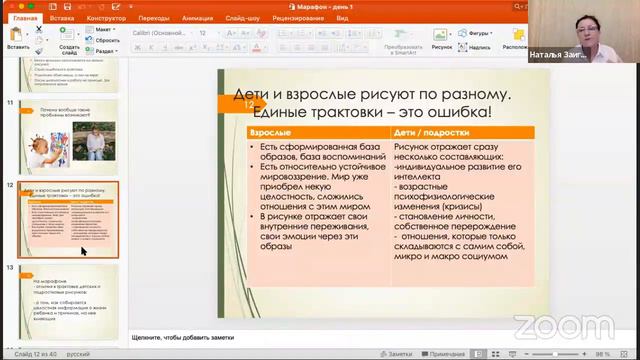Save the presentation with floppy disk icon
Image resolution: width=640 pixels, height=360 pixels.
coord(68,7)
